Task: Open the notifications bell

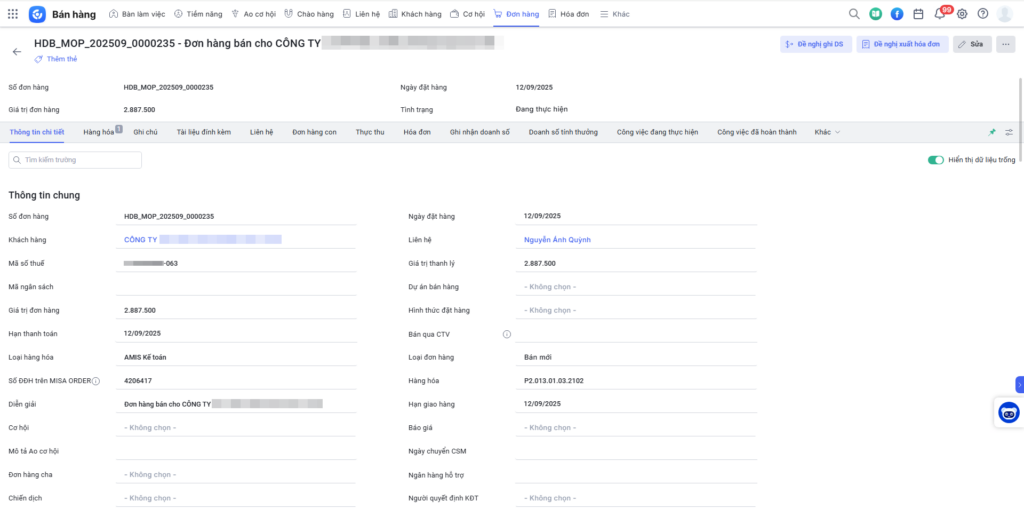Action: tap(940, 14)
